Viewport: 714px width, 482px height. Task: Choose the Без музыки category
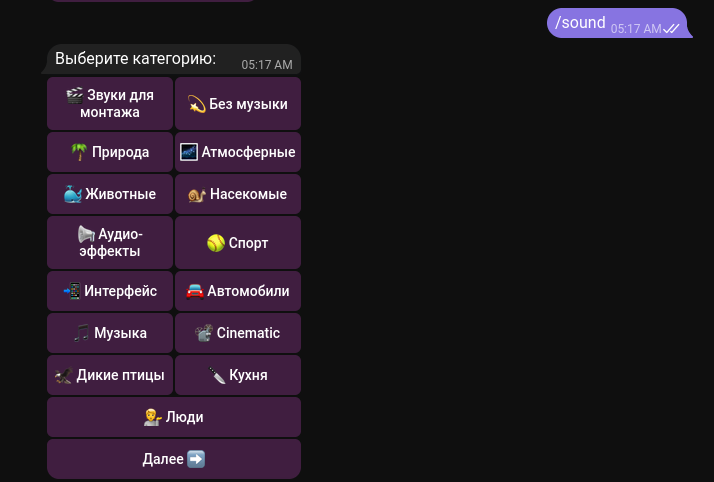[238, 104]
